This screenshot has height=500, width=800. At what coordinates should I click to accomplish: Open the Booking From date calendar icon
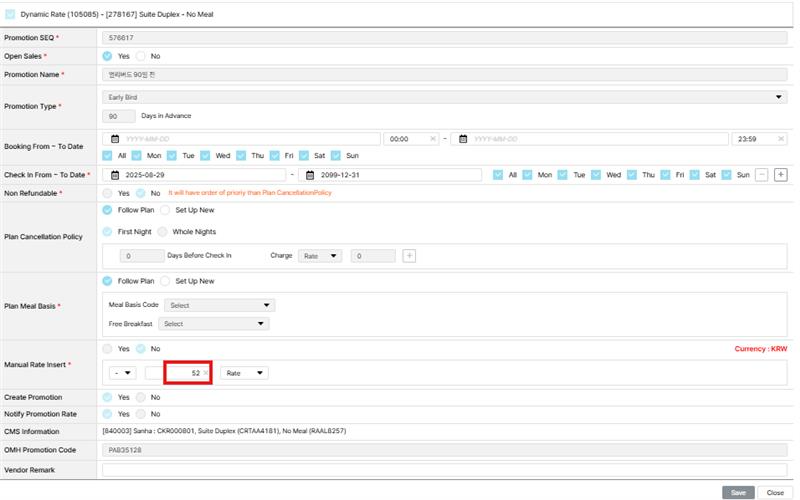(115, 139)
